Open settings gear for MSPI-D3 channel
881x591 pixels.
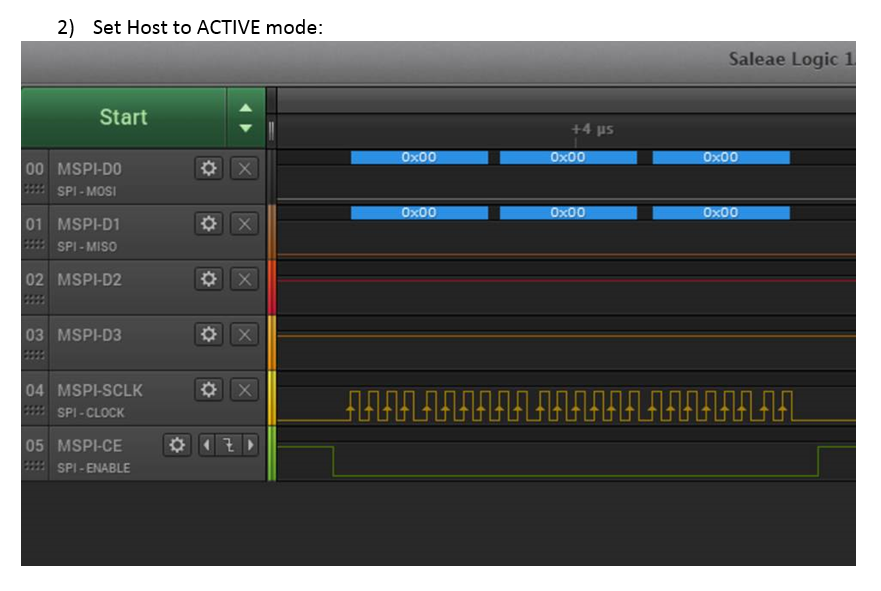[x=208, y=334]
